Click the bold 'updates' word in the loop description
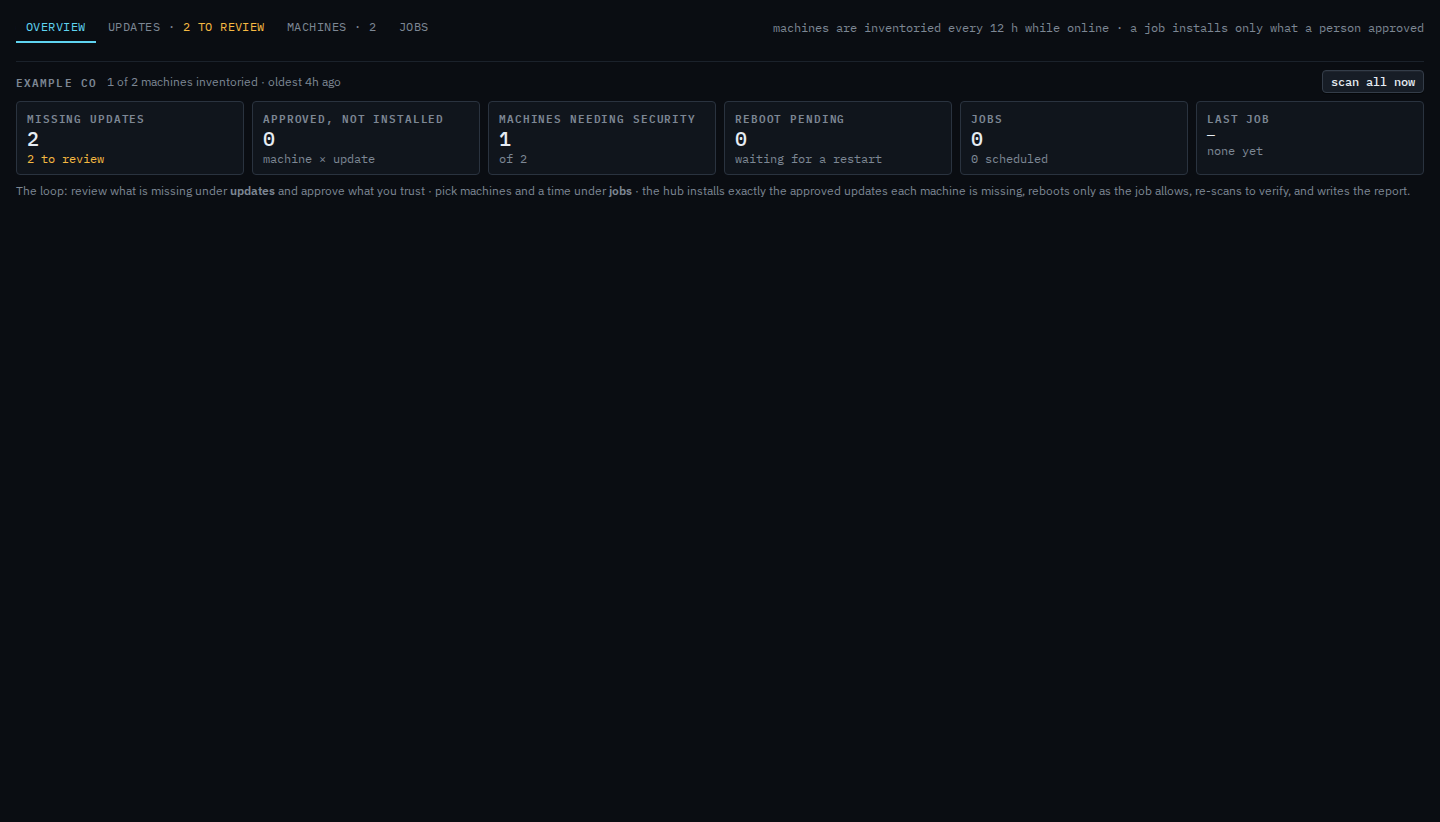 tap(252, 191)
